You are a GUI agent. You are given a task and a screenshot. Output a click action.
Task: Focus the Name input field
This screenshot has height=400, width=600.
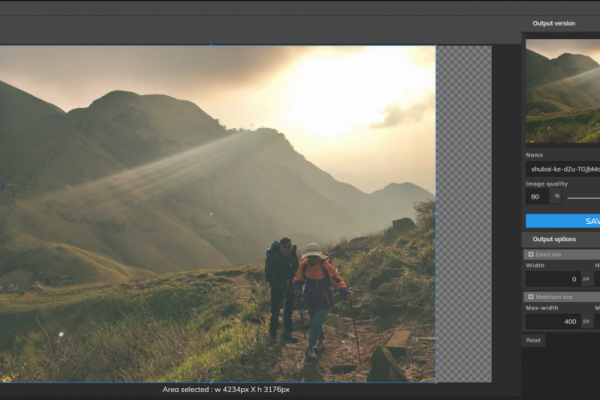[563, 169]
